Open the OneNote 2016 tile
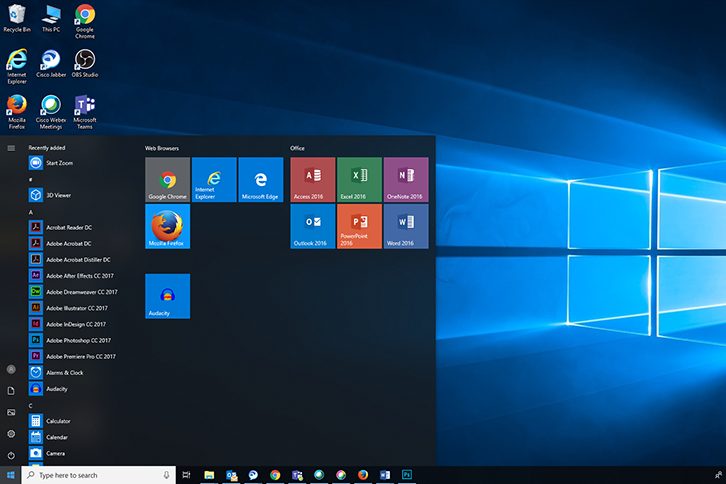This screenshot has width=726, height=484. point(405,179)
